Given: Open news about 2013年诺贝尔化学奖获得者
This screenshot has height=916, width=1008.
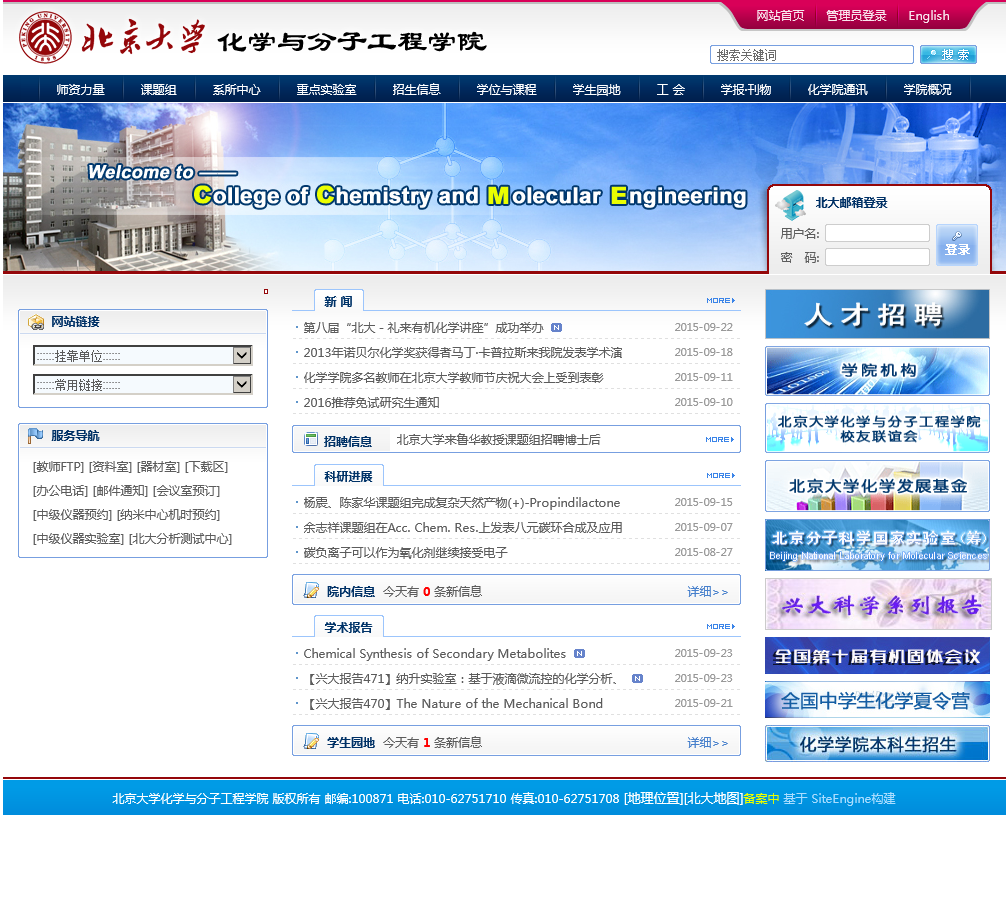Looking at the screenshot, I should (462, 352).
